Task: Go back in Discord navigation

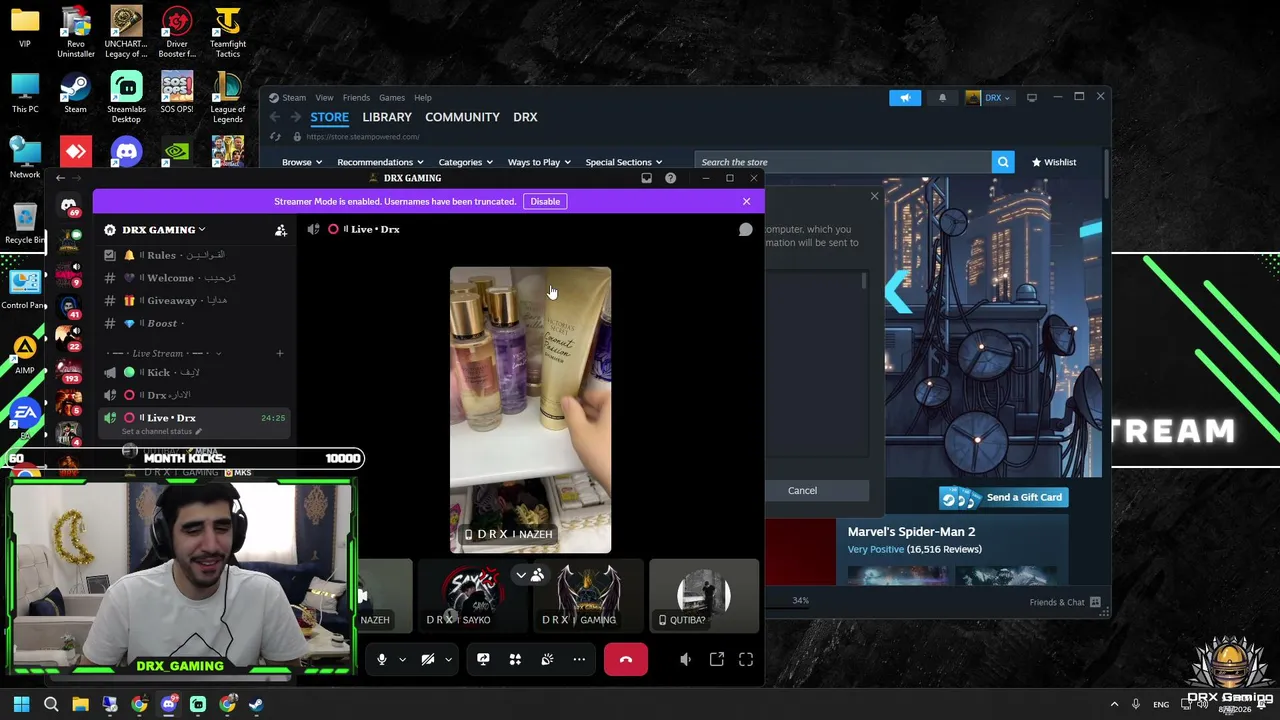Action: pyautogui.click(x=60, y=178)
